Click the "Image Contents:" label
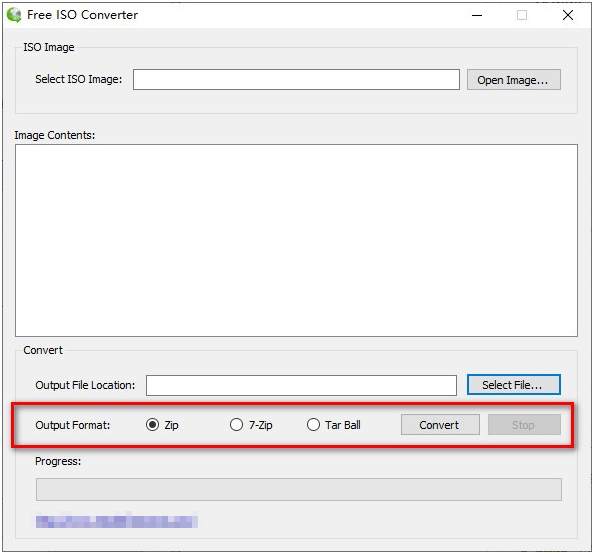 pyautogui.click(x=55, y=135)
